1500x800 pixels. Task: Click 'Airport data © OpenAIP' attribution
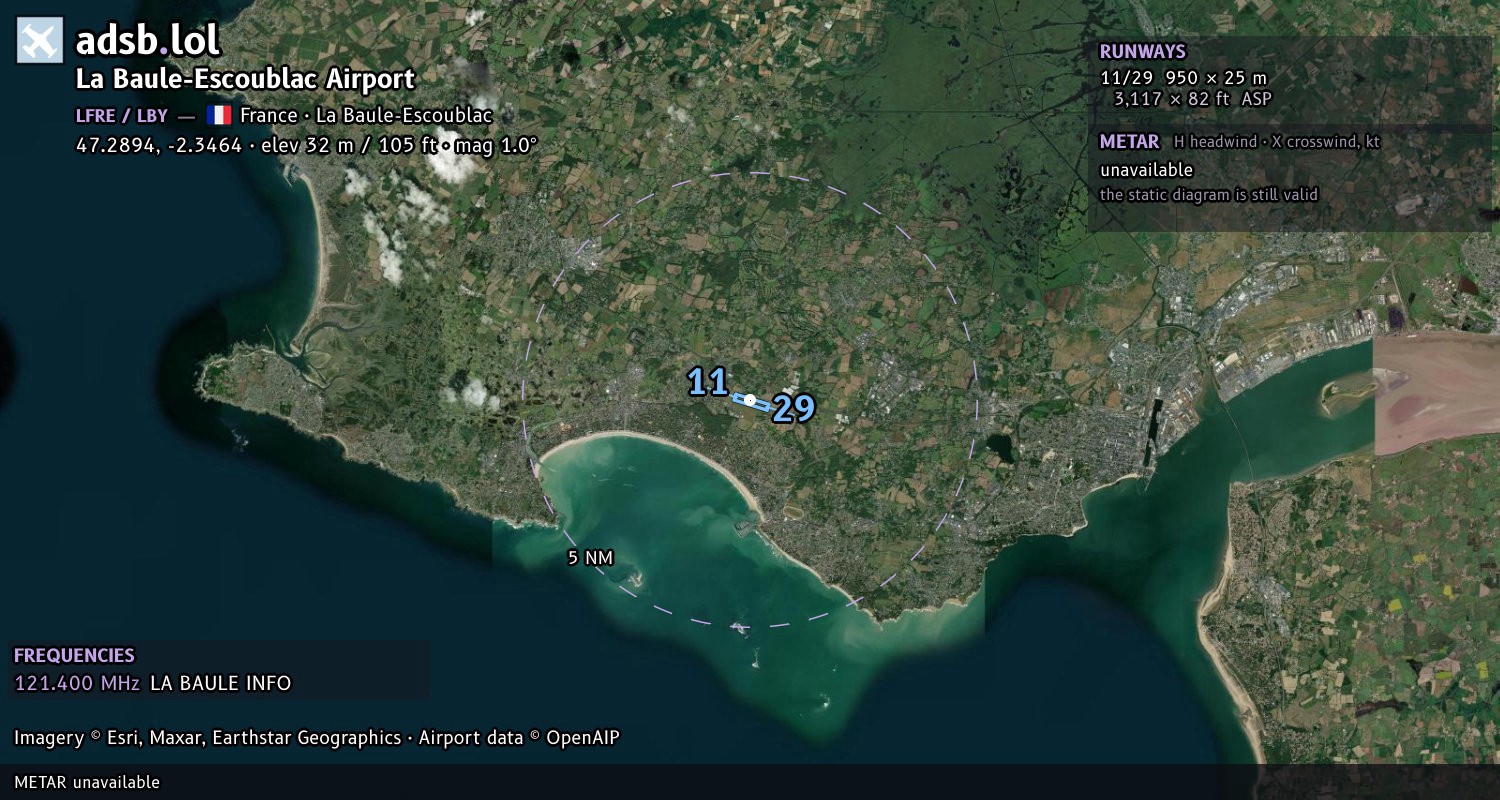[519, 738]
